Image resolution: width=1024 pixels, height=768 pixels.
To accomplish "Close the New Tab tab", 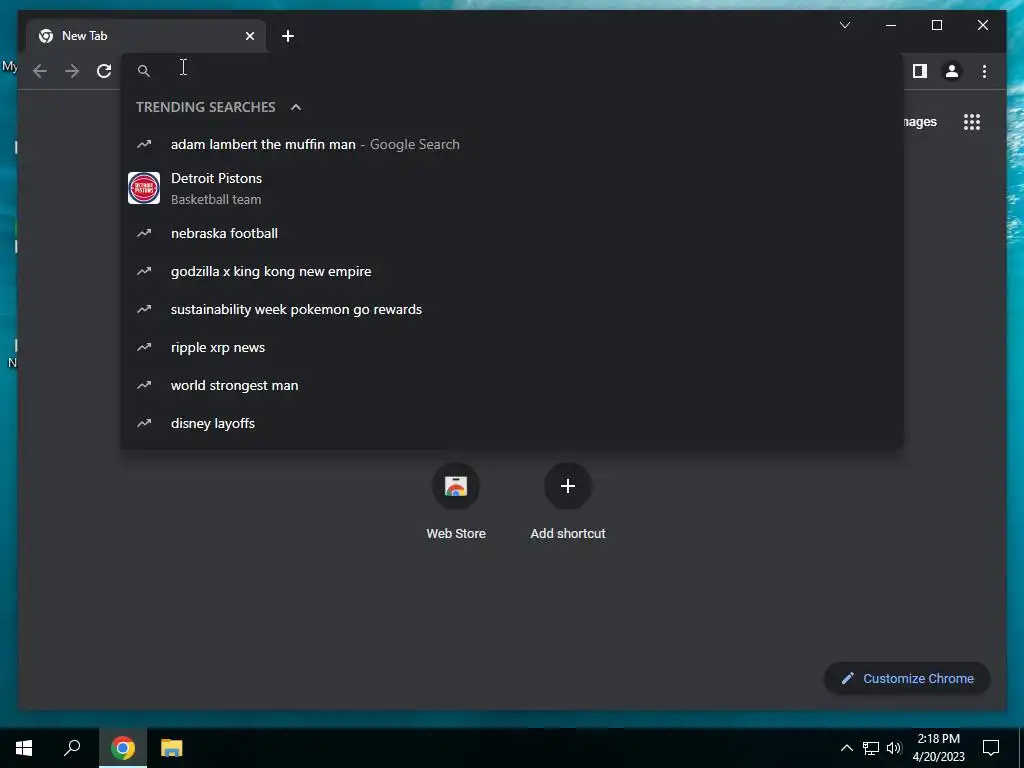I will click(x=249, y=36).
